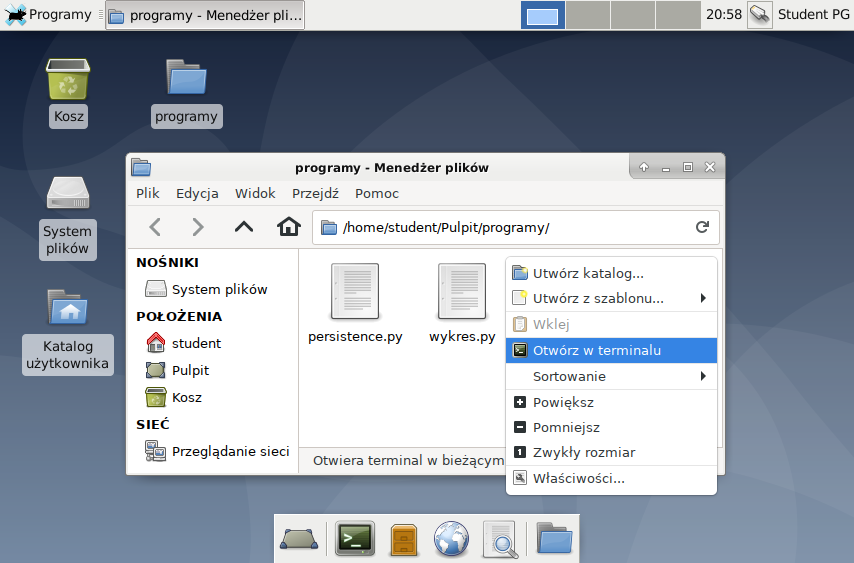Click the 20:58 clock

pos(724,14)
